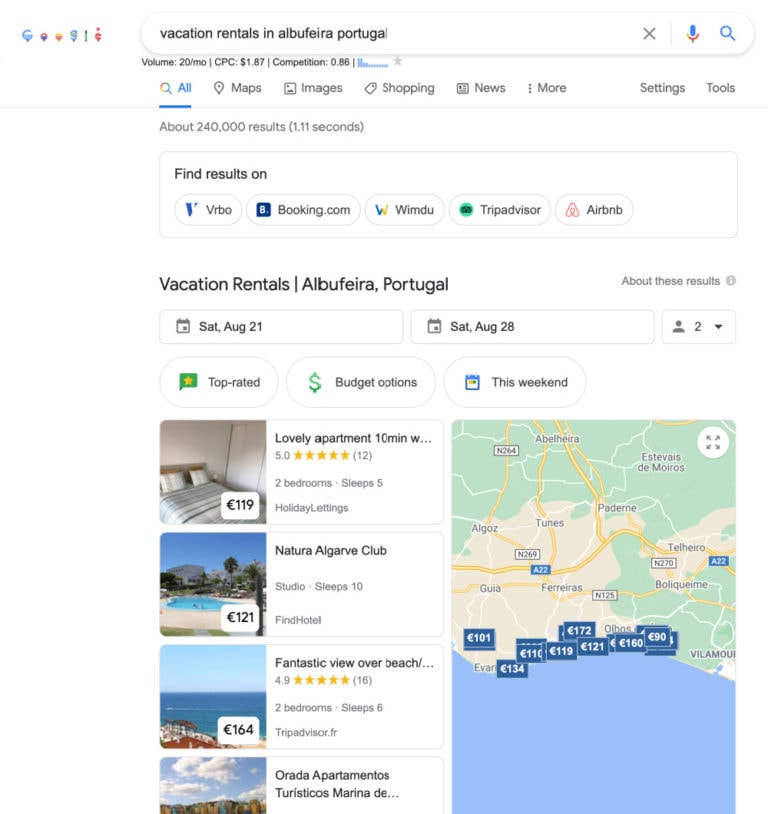Viewport: 768px width, 814px height.
Task: Star this keyword next to competition stats
Action: click(x=398, y=62)
